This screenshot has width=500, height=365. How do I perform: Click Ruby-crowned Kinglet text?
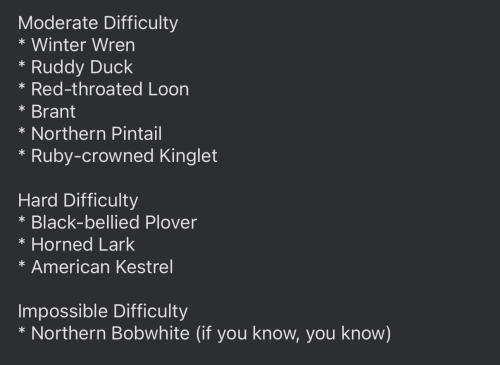coord(124,156)
